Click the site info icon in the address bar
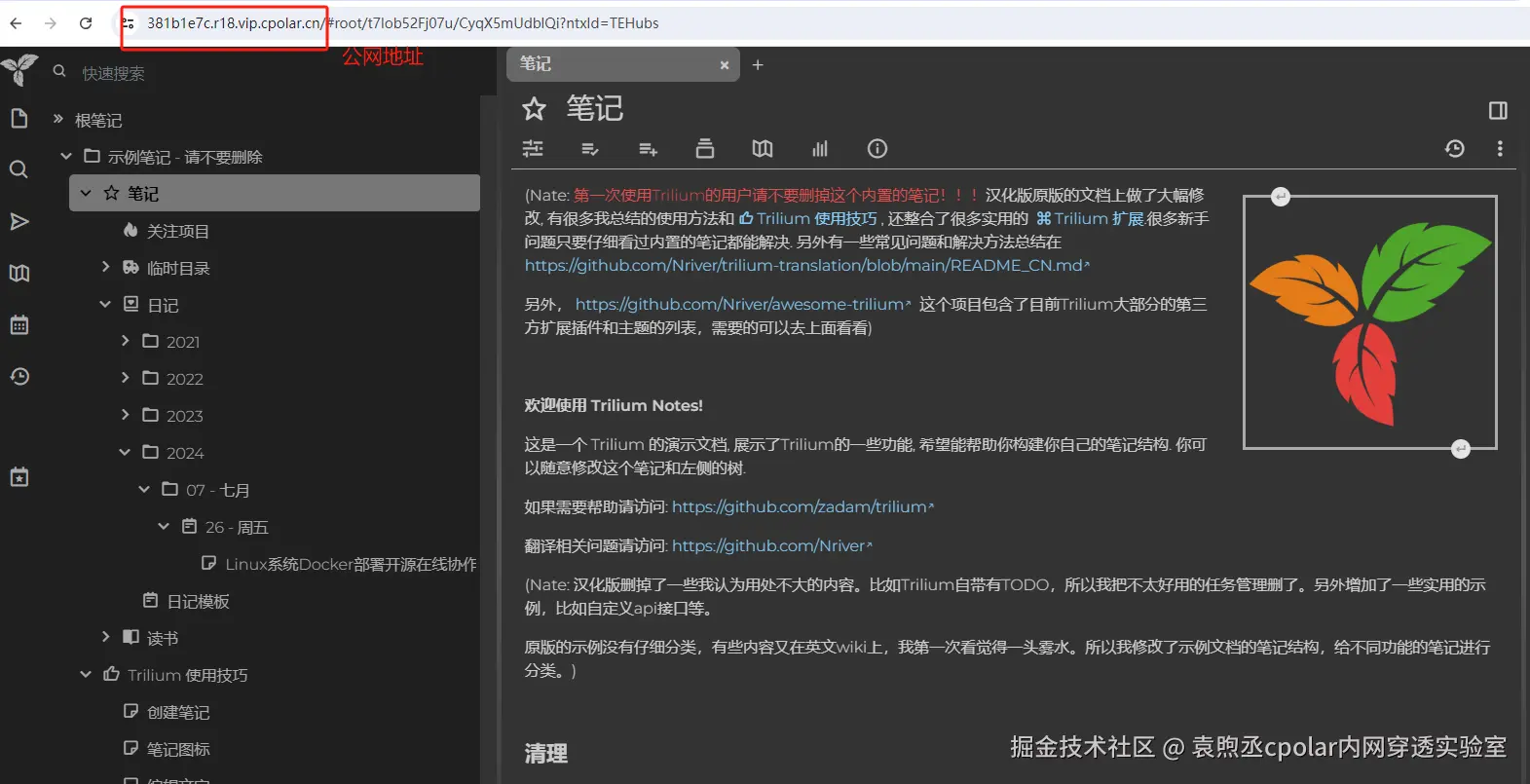The height and width of the screenshot is (784, 1530). [x=128, y=23]
